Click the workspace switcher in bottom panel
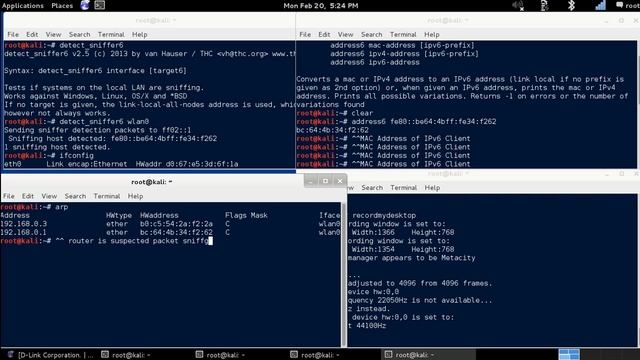Screen dimensions: 640x360 569,354
